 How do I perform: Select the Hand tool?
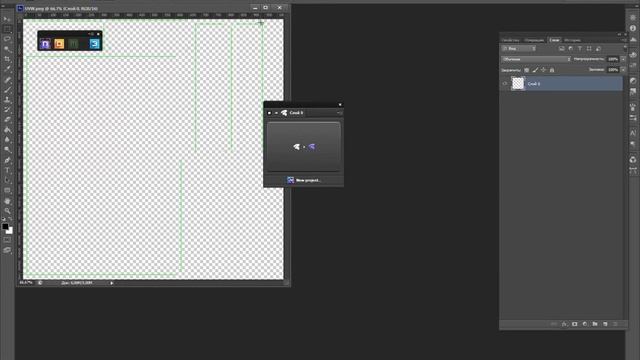coord(7,201)
